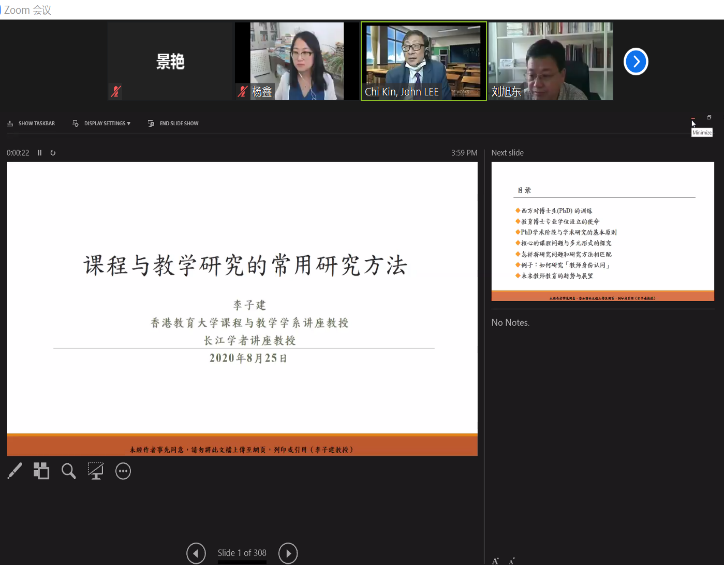Viewport: 724px width, 565px height.
Task: Increase the notes text size
Action: pyautogui.click(x=496, y=560)
